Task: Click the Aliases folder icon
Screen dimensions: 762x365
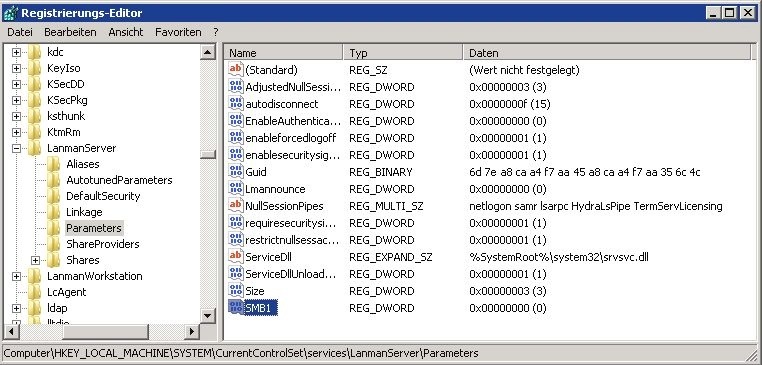Action: pyautogui.click(x=53, y=164)
